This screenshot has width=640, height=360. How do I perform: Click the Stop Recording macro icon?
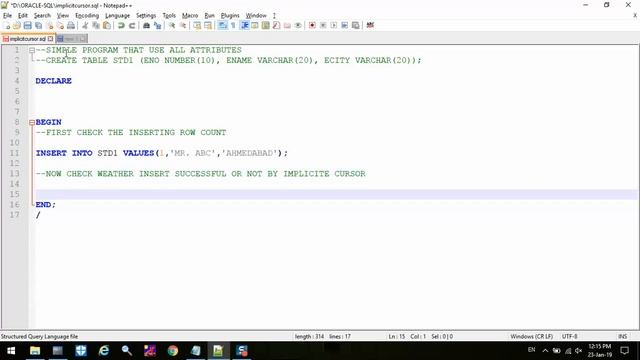click(323, 25)
